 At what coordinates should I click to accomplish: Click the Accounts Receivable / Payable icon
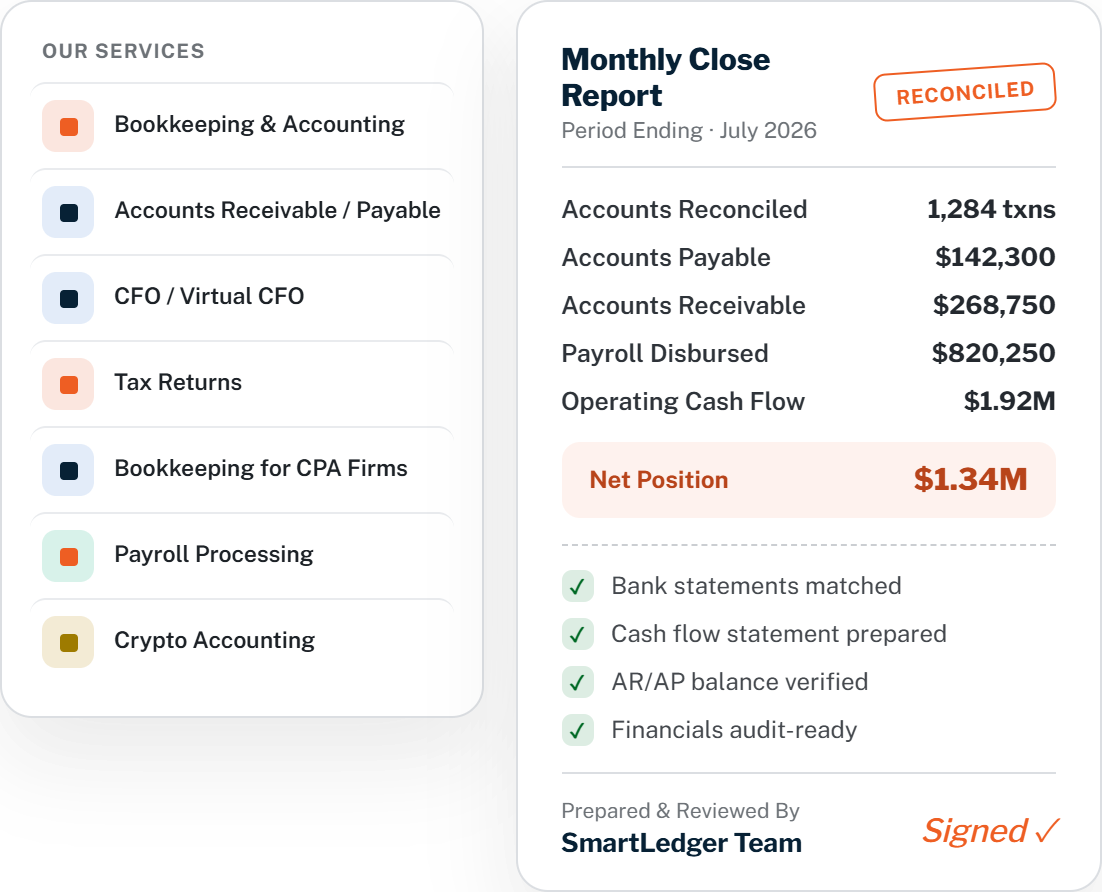(x=68, y=212)
